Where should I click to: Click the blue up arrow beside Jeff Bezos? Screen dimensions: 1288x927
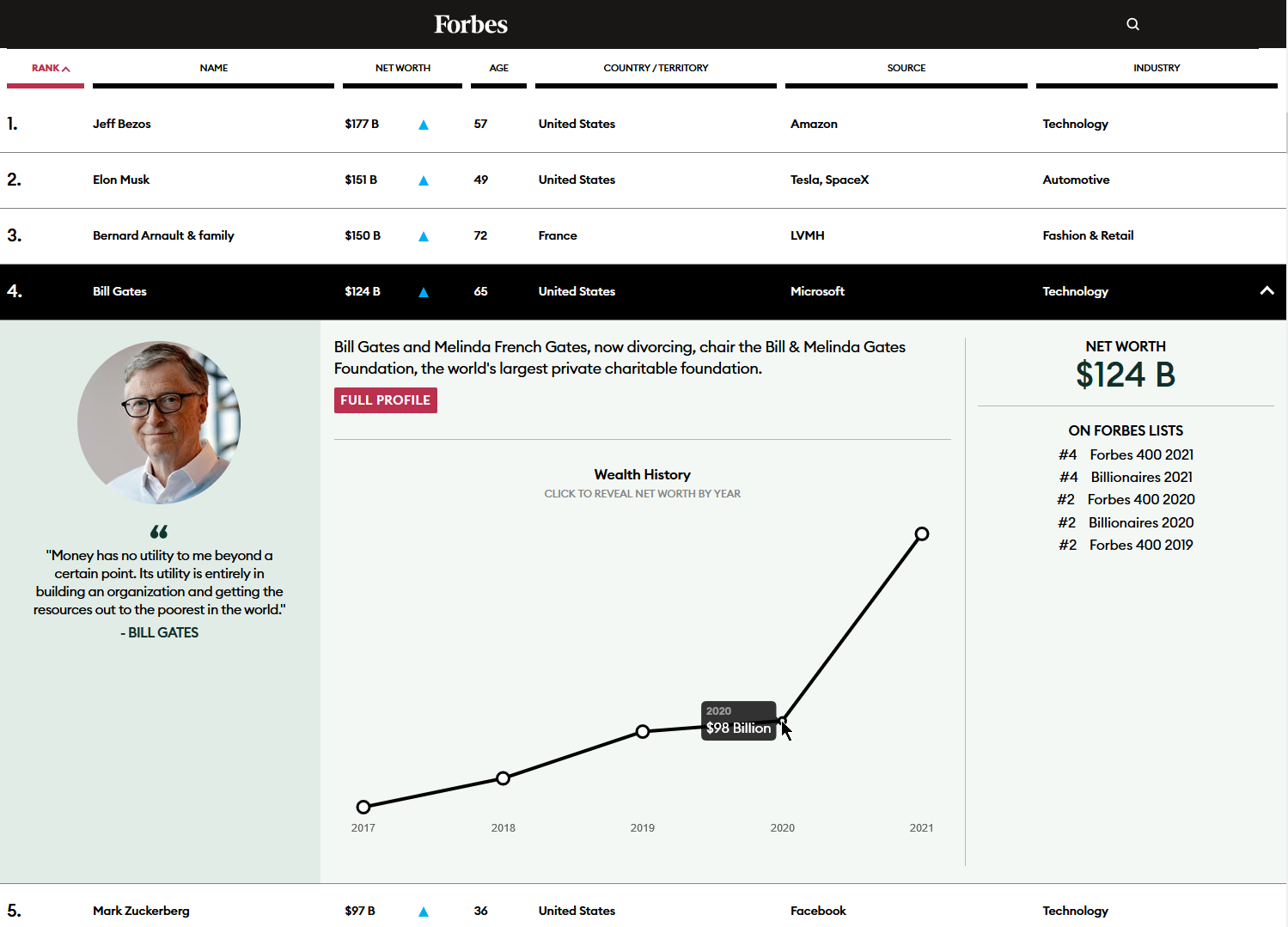(x=423, y=125)
